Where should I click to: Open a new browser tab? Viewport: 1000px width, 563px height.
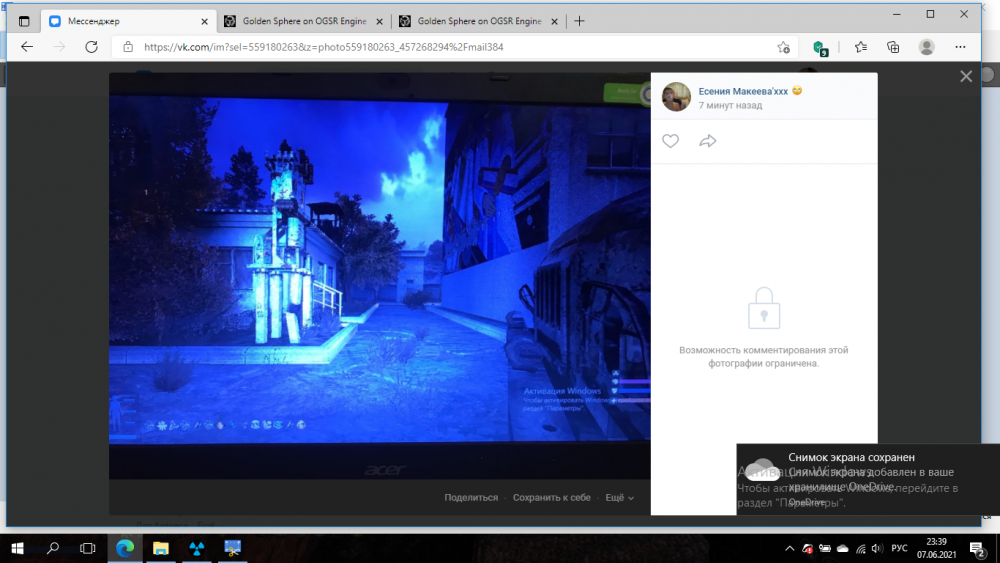pyautogui.click(x=580, y=21)
